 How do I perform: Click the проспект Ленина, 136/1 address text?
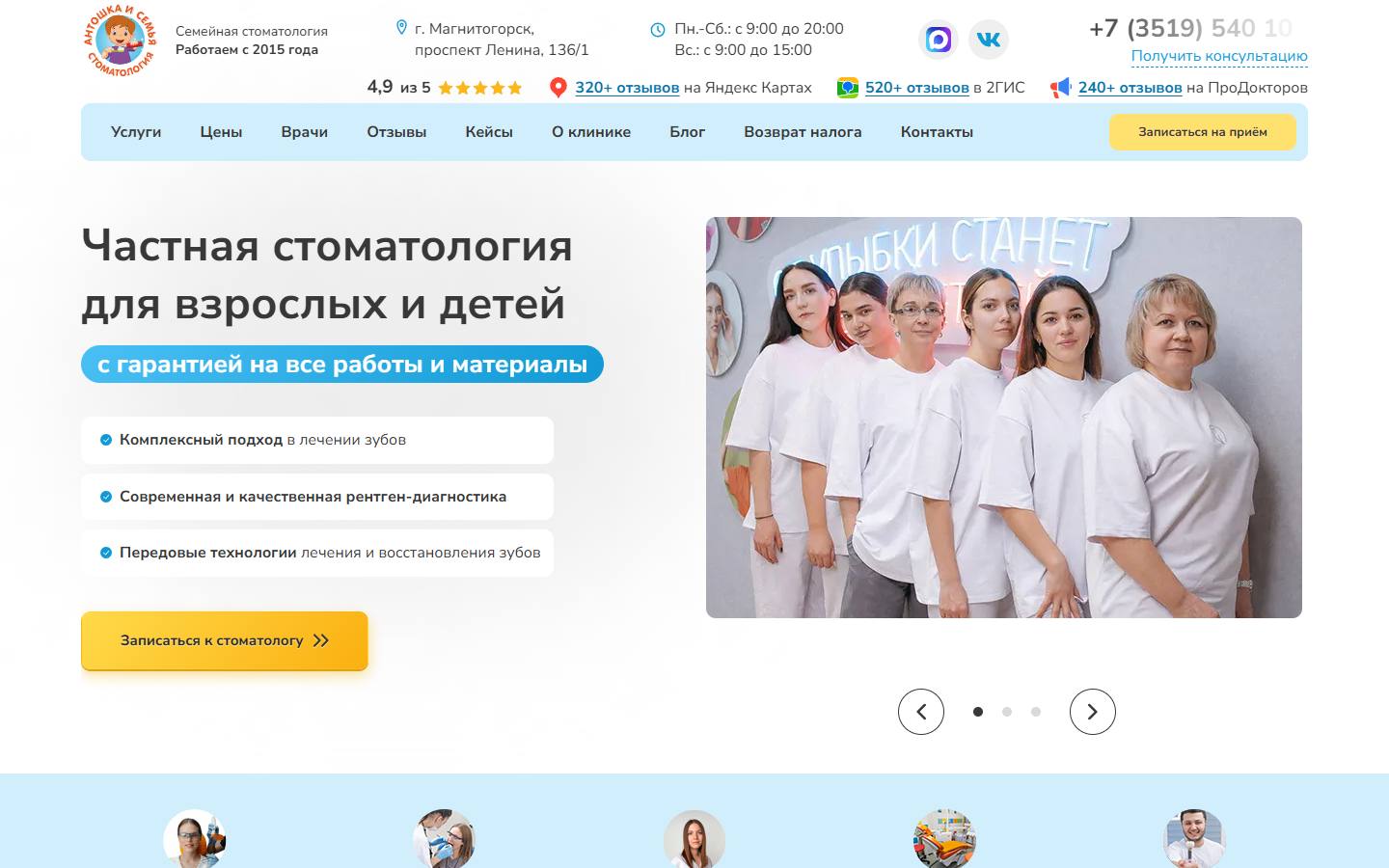click(502, 50)
